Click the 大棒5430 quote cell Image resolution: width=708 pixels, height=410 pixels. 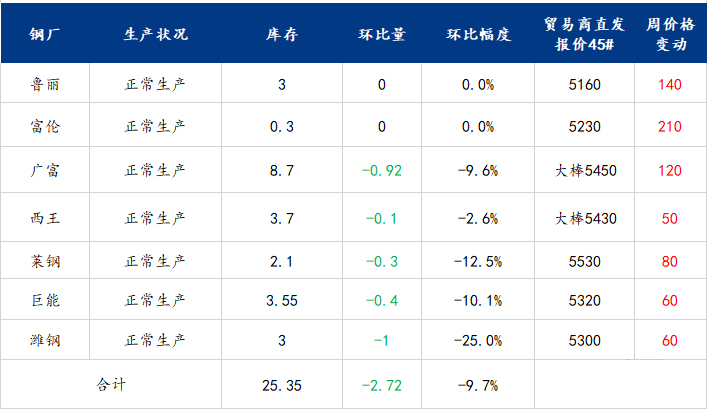[x=585, y=218]
